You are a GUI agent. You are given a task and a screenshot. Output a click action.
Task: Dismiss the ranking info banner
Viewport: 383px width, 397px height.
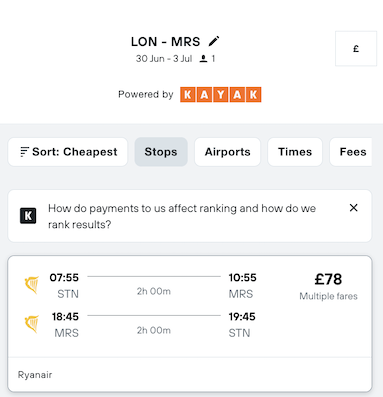click(354, 208)
